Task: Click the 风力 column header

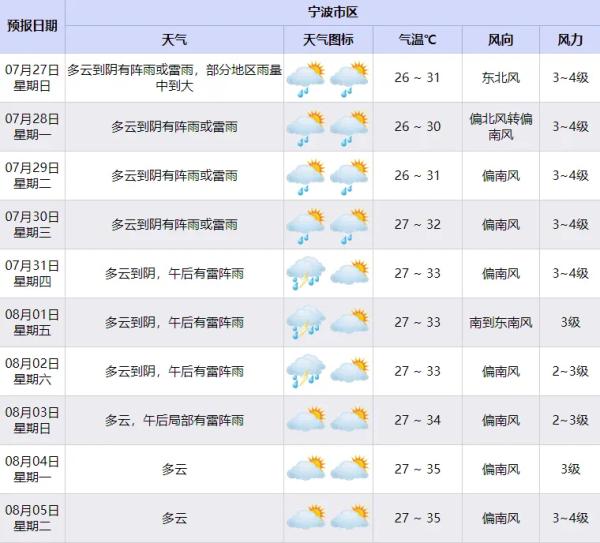Action: [570, 40]
